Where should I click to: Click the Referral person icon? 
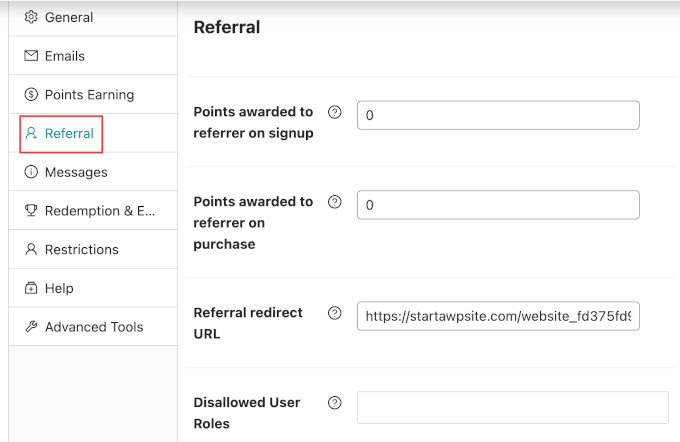[31, 133]
